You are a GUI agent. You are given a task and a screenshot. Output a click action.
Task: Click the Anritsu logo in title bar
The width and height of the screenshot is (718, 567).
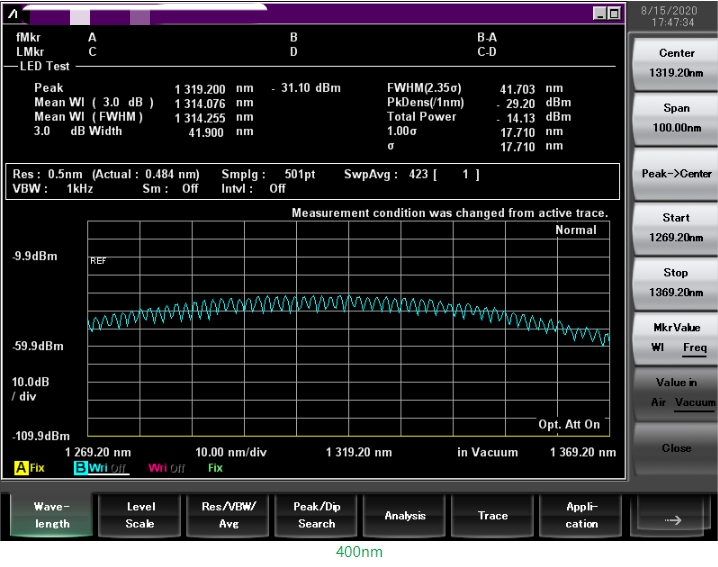click(x=12, y=12)
